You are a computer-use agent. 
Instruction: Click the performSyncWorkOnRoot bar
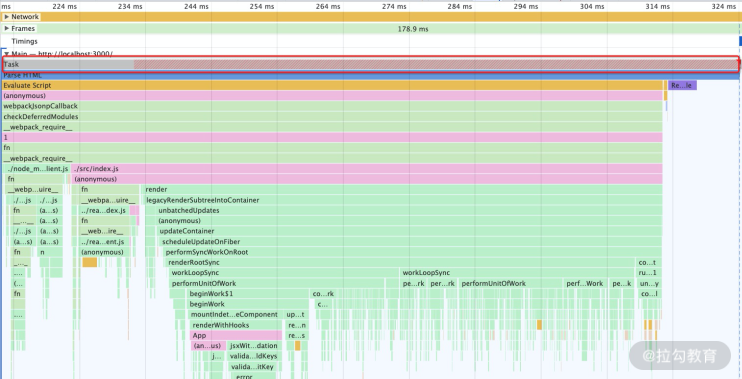pos(413,252)
